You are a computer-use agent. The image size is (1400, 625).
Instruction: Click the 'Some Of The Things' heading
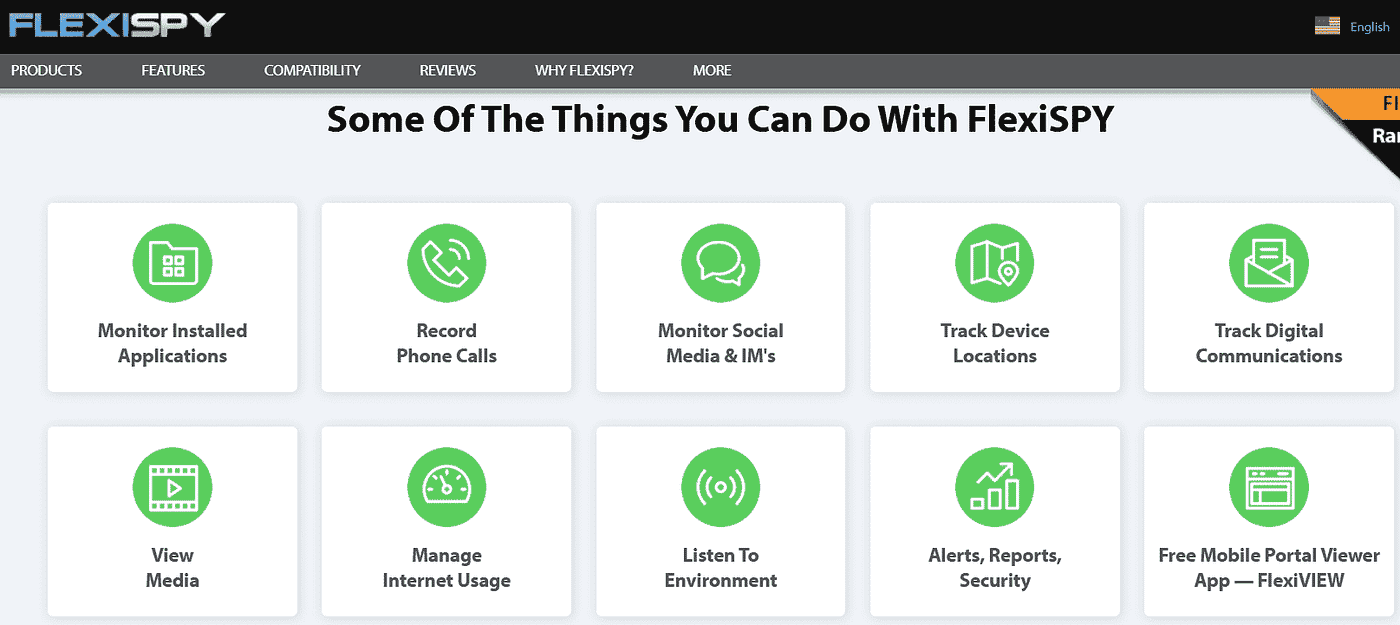coord(720,120)
